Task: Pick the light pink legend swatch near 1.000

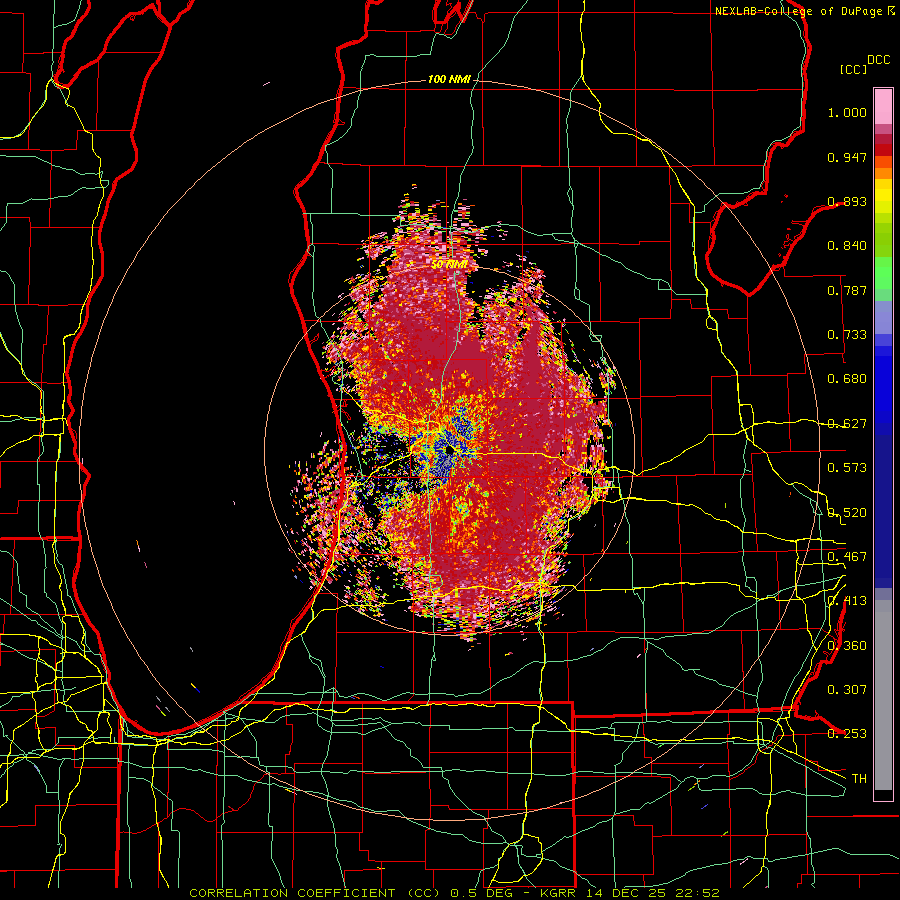Action: (883, 107)
